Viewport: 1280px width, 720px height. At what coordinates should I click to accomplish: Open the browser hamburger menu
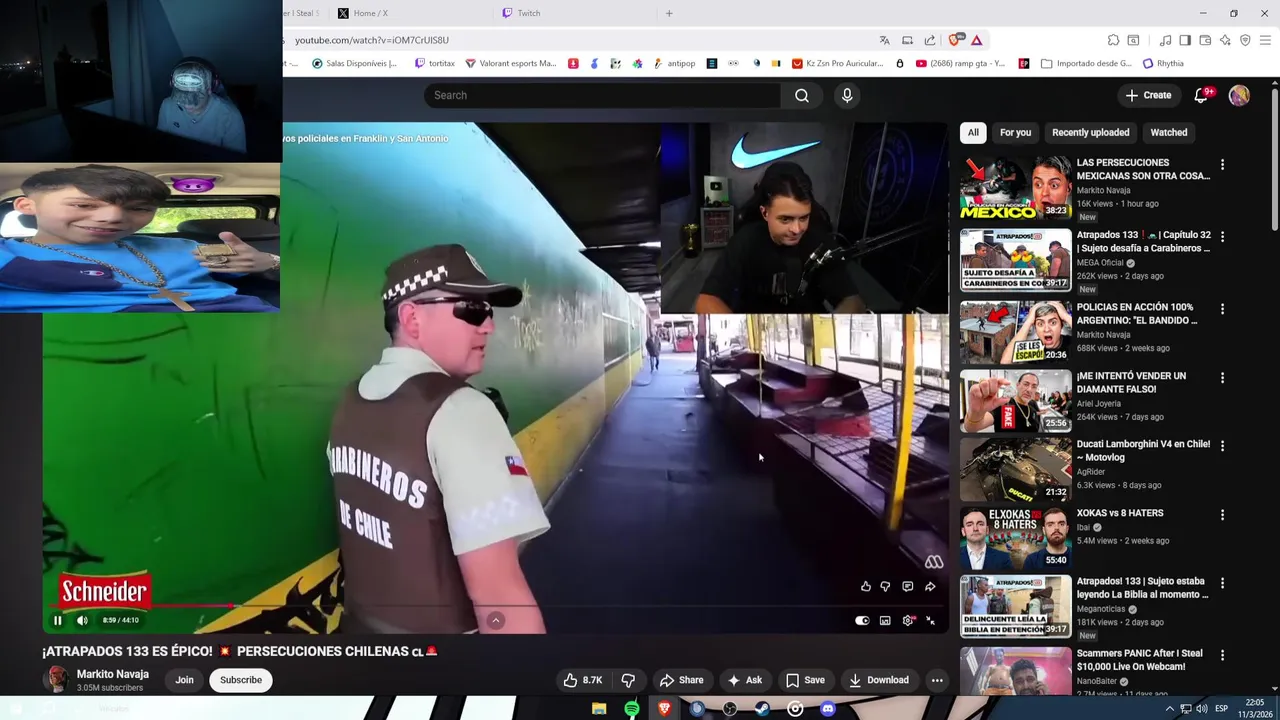coord(1265,40)
